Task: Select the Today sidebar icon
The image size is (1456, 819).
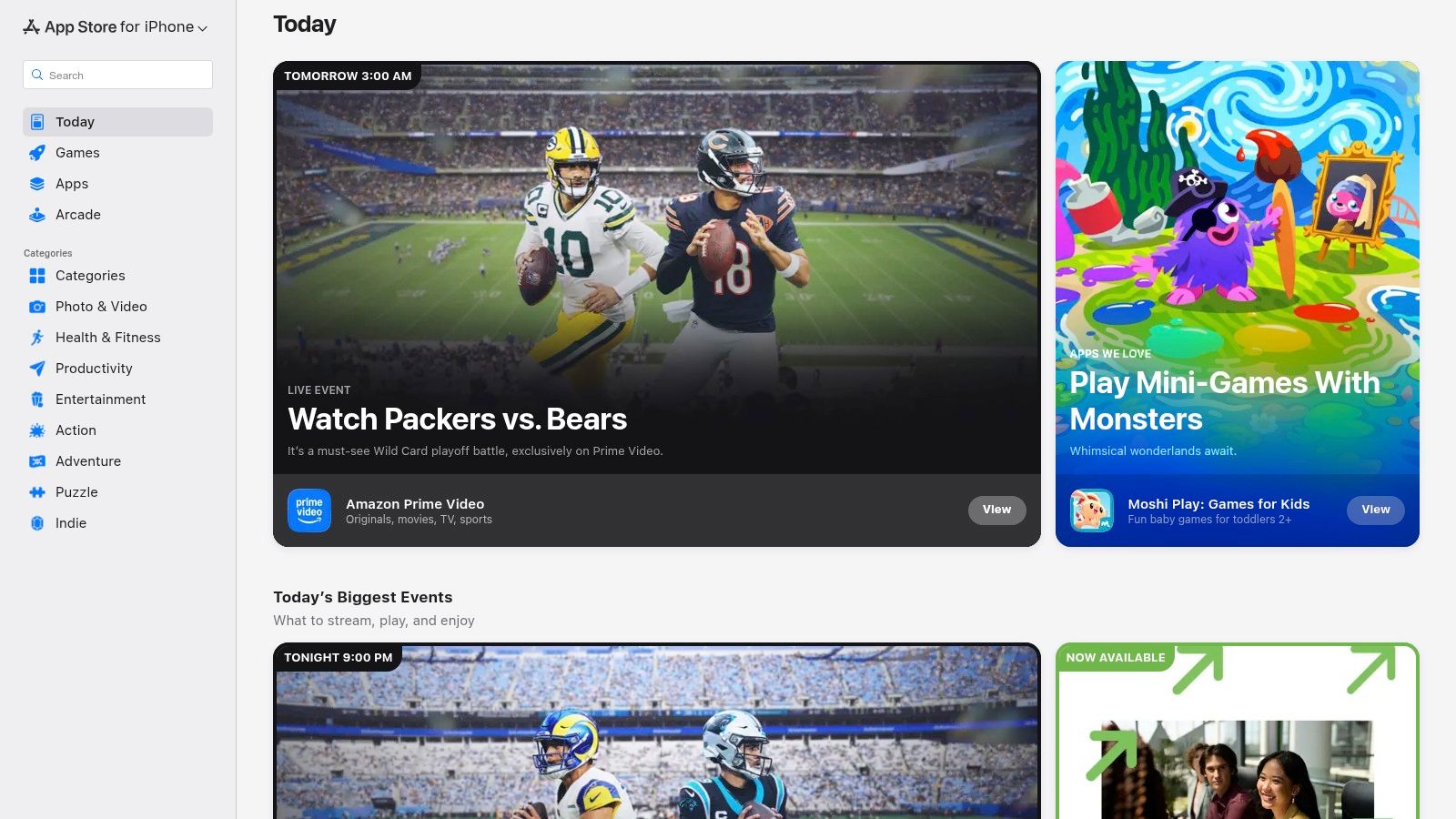Action: click(x=37, y=122)
